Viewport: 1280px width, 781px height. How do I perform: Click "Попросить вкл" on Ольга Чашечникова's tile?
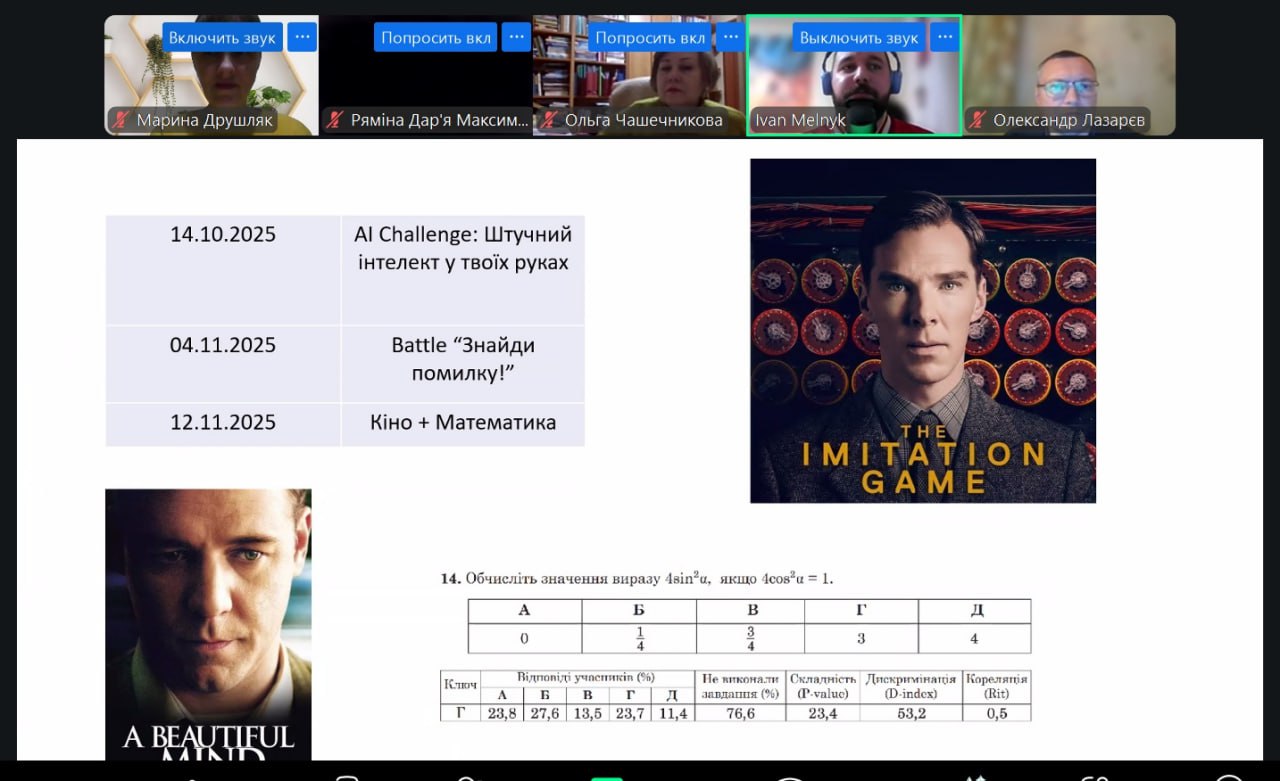pos(650,38)
